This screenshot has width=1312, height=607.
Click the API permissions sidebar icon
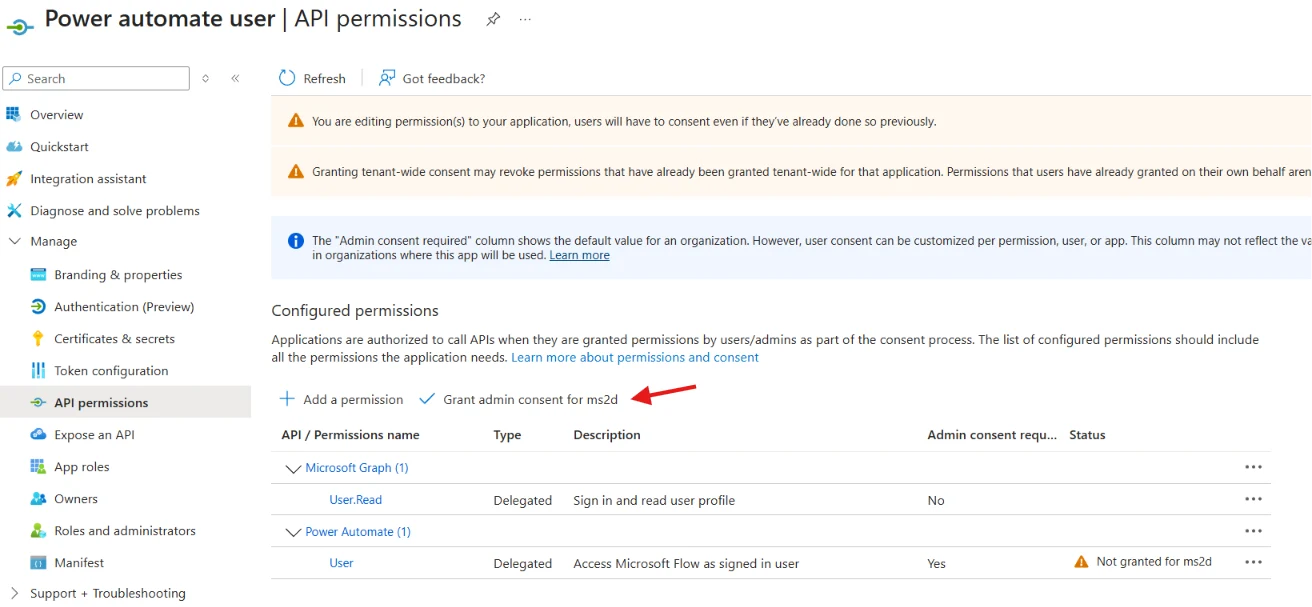38,402
